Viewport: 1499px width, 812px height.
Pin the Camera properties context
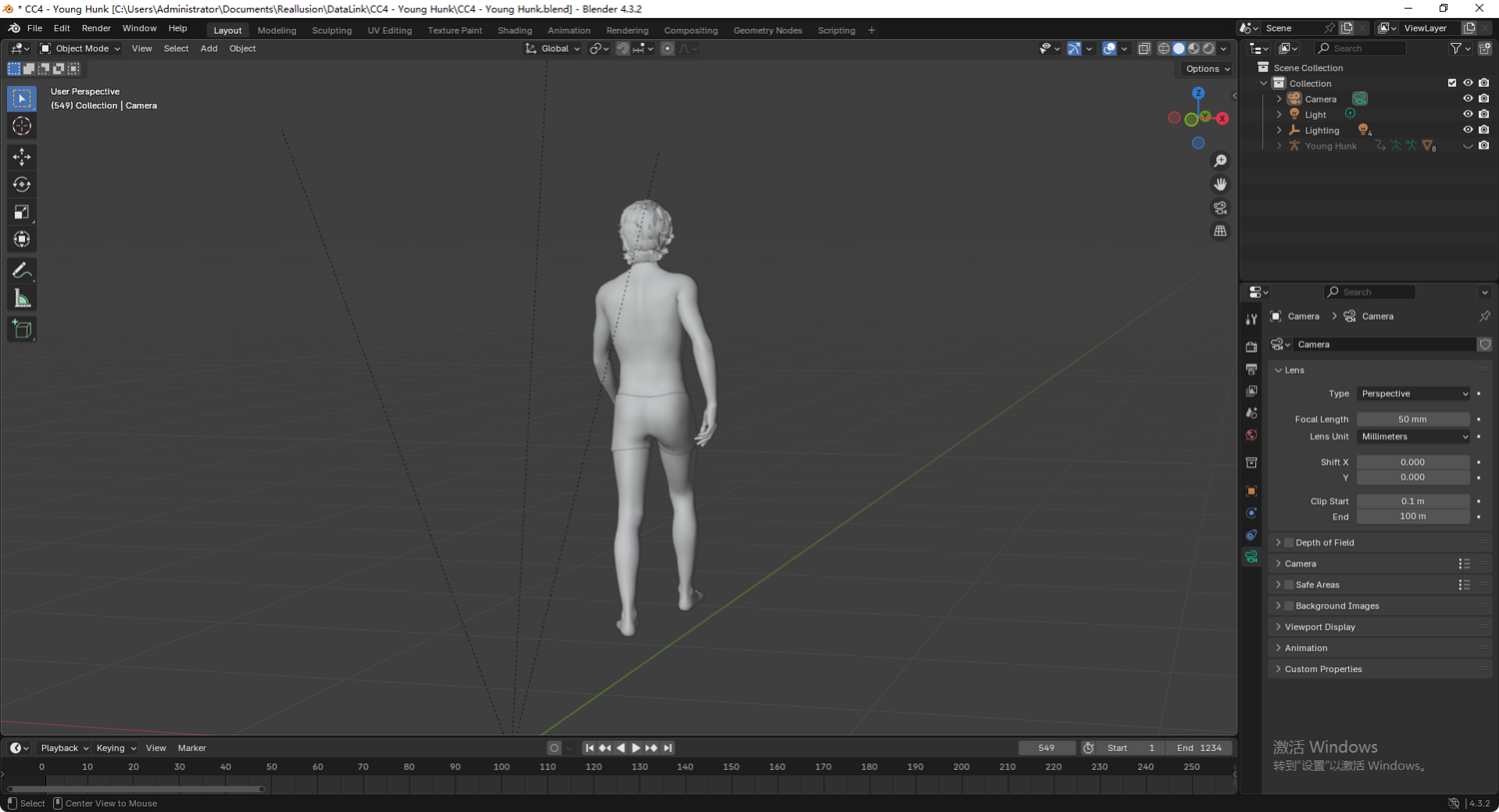1484,317
